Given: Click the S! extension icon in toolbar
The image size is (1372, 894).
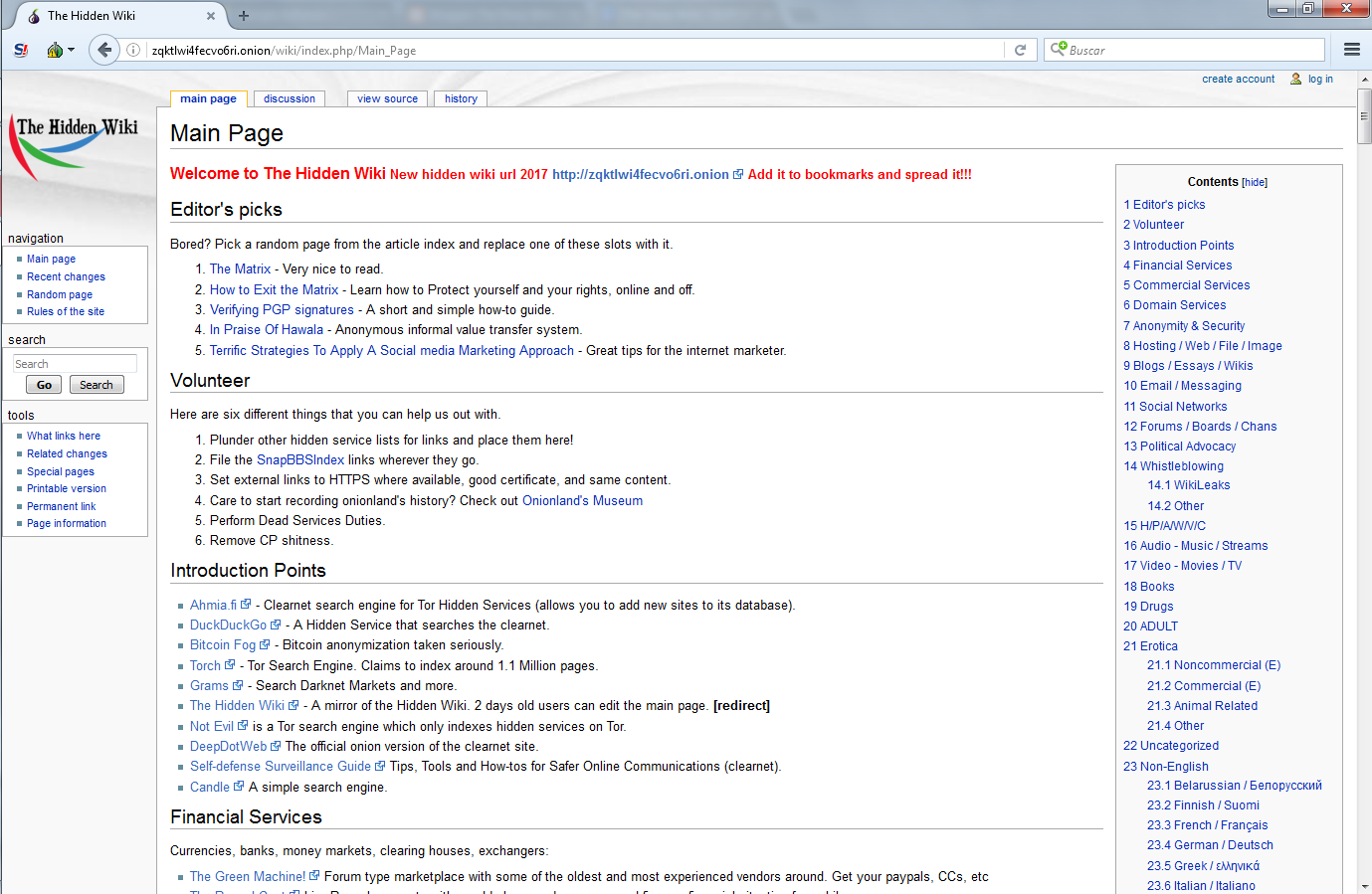Looking at the screenshot, I should 21,50.
